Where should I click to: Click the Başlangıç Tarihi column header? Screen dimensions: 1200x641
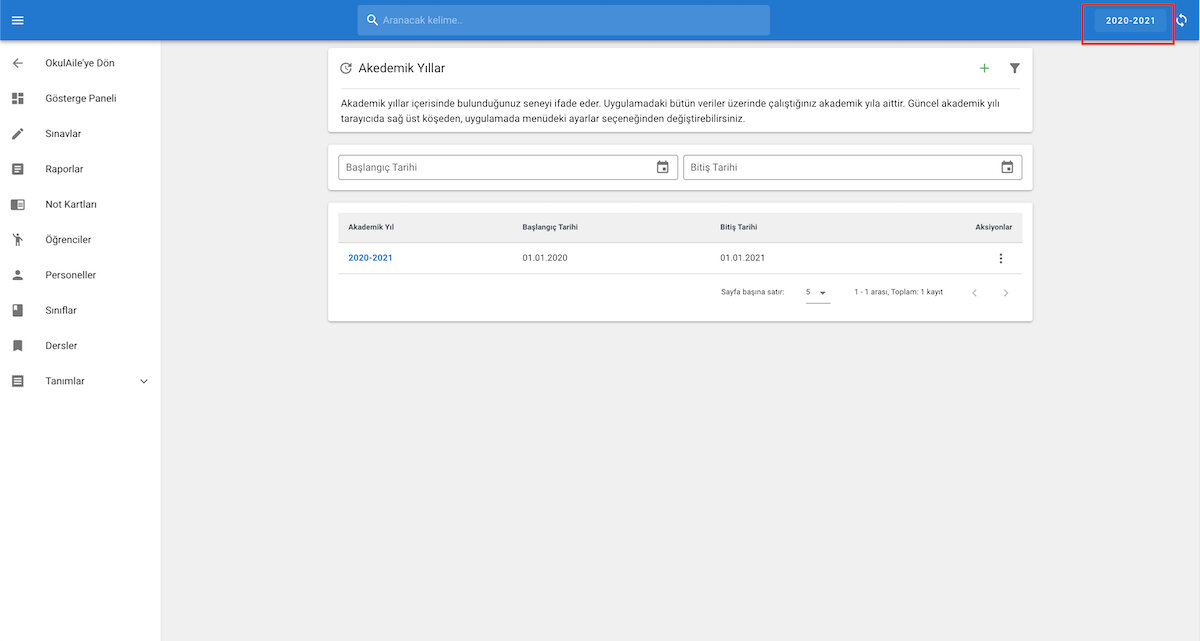(550, 227)
